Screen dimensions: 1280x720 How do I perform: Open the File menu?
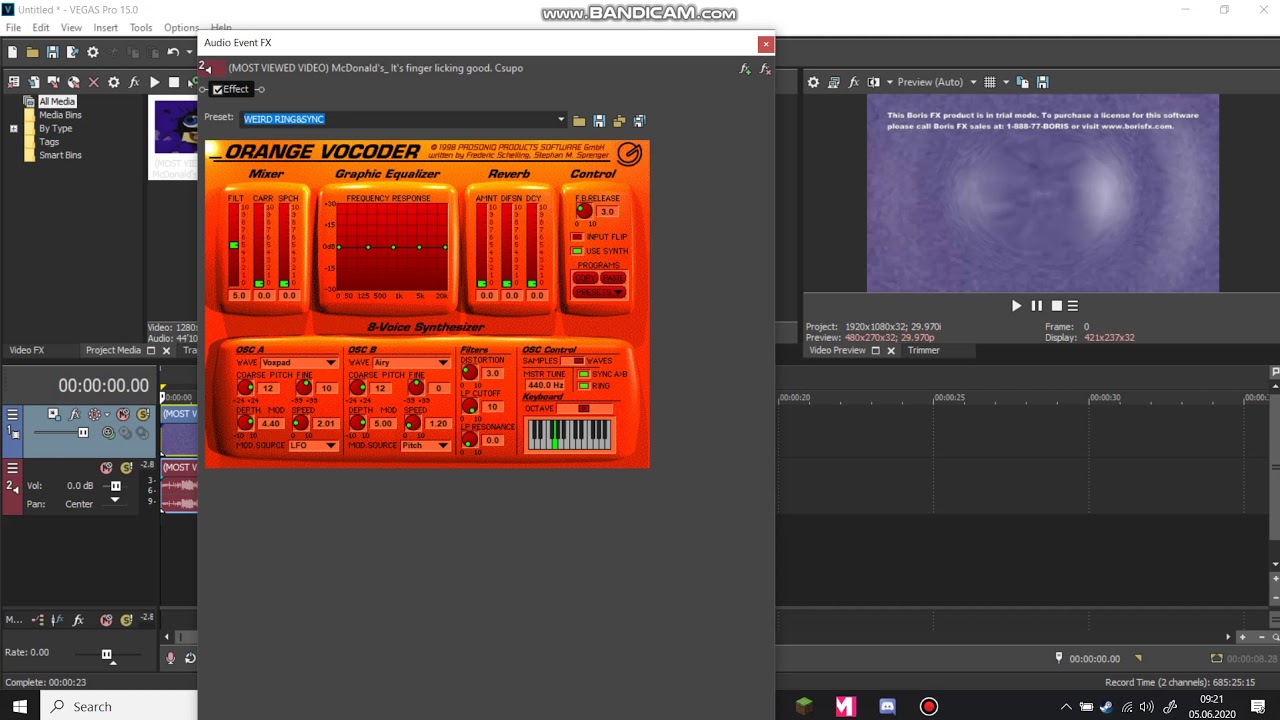[13, 28]
